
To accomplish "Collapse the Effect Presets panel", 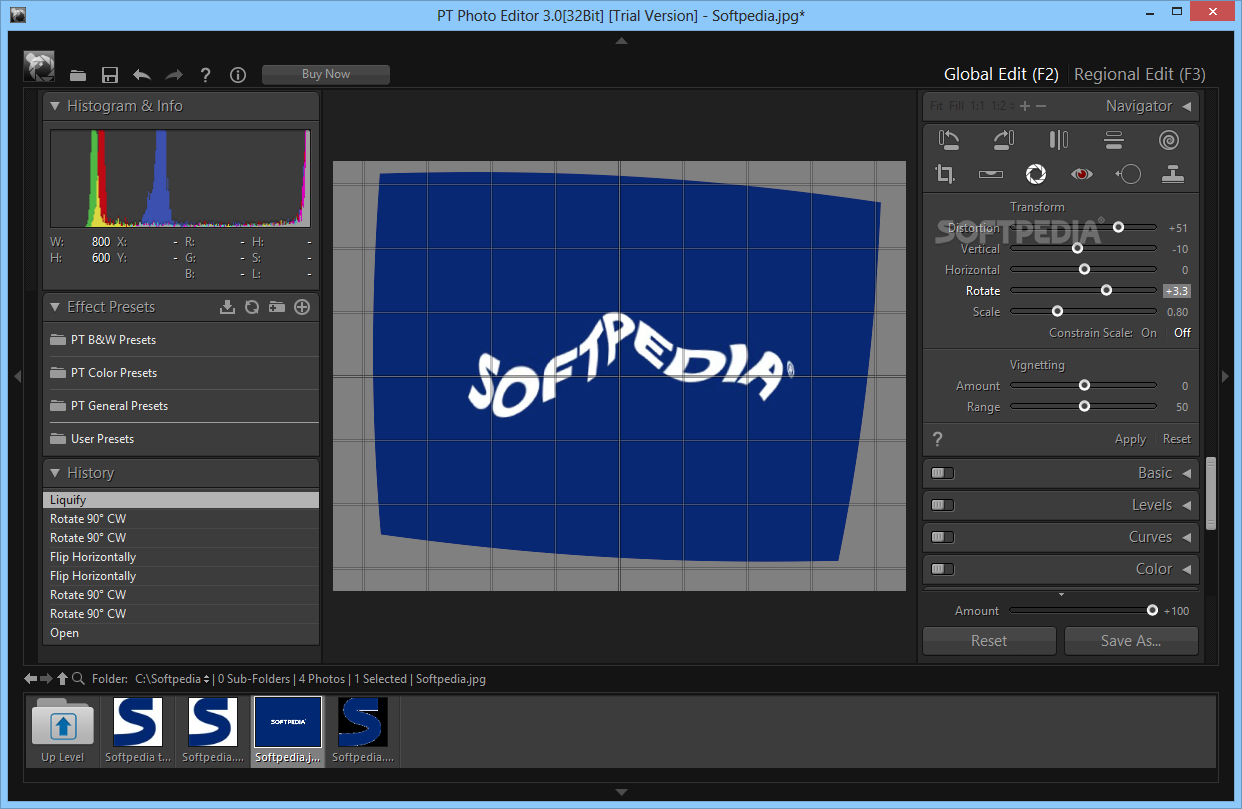I will (x=55, y=307).
